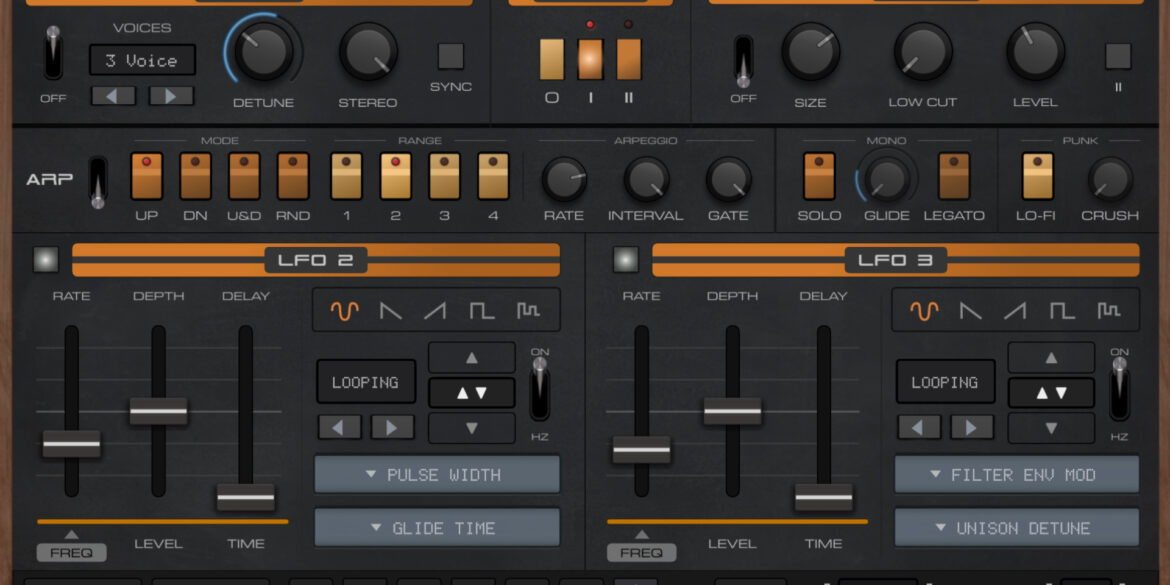This screenshot has width=1170, height=585.
Task: Click the DEPTH slider in LFO 3
Action: pos(731,410)
